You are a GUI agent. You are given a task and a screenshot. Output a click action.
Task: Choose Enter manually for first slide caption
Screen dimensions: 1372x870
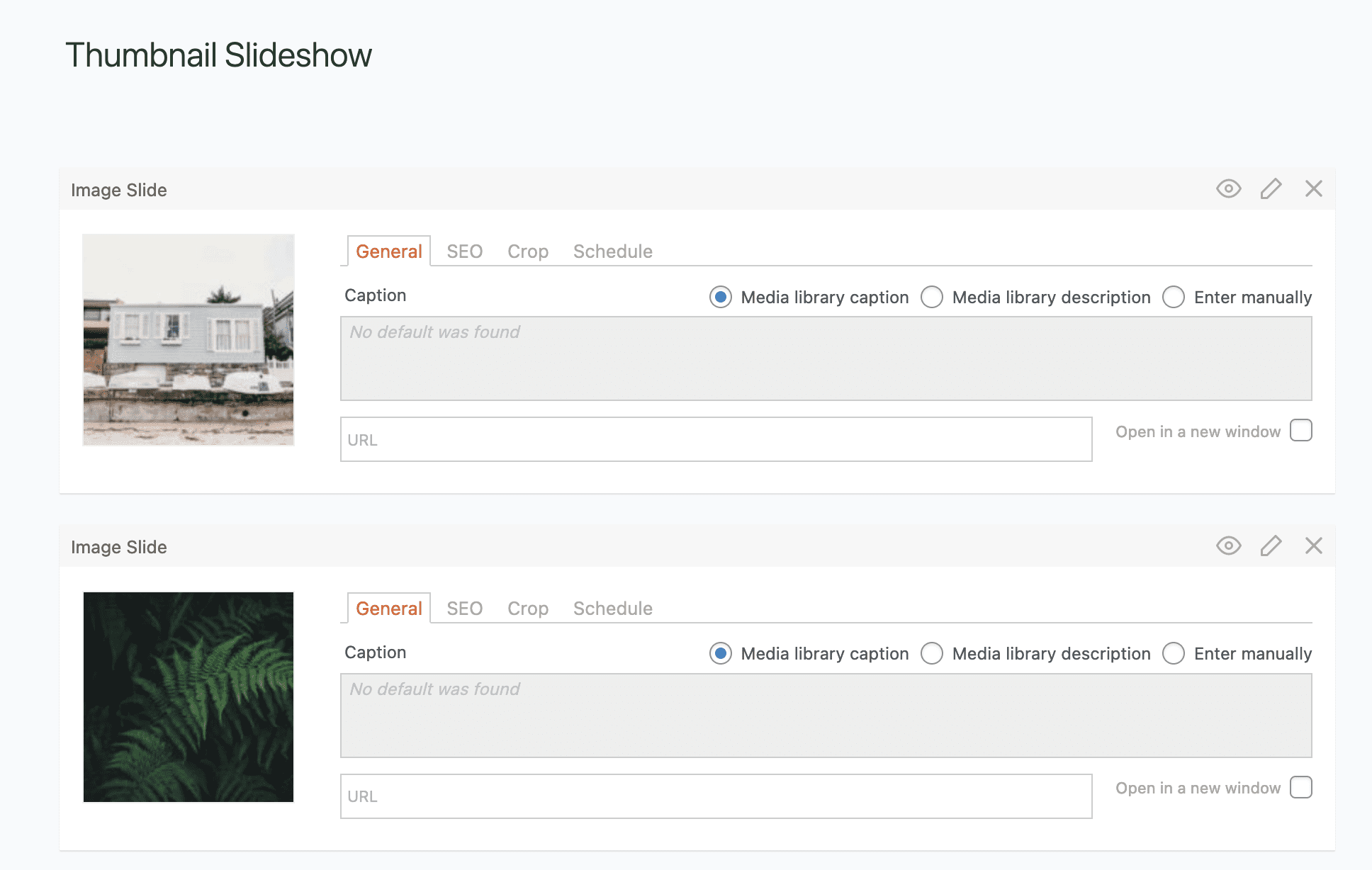coord(1174,298)
